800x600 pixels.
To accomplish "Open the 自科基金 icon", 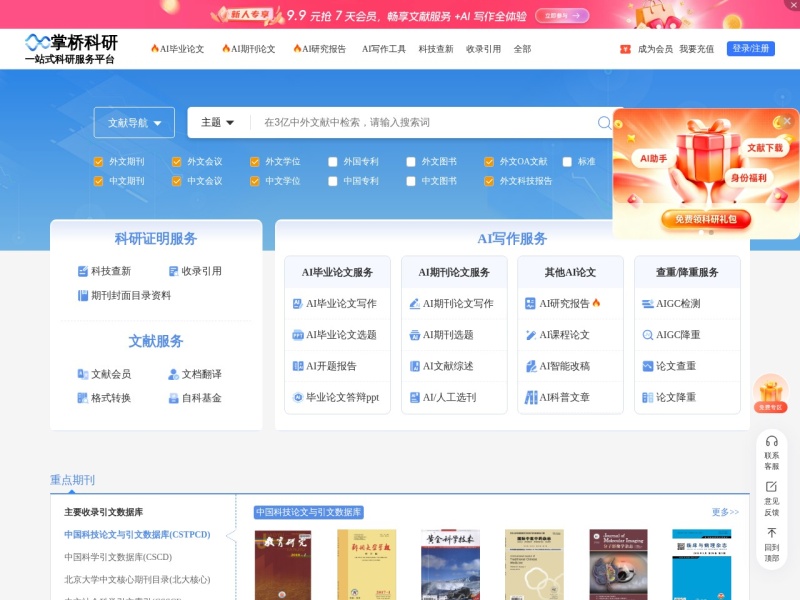I will click(x=173, y=398).
